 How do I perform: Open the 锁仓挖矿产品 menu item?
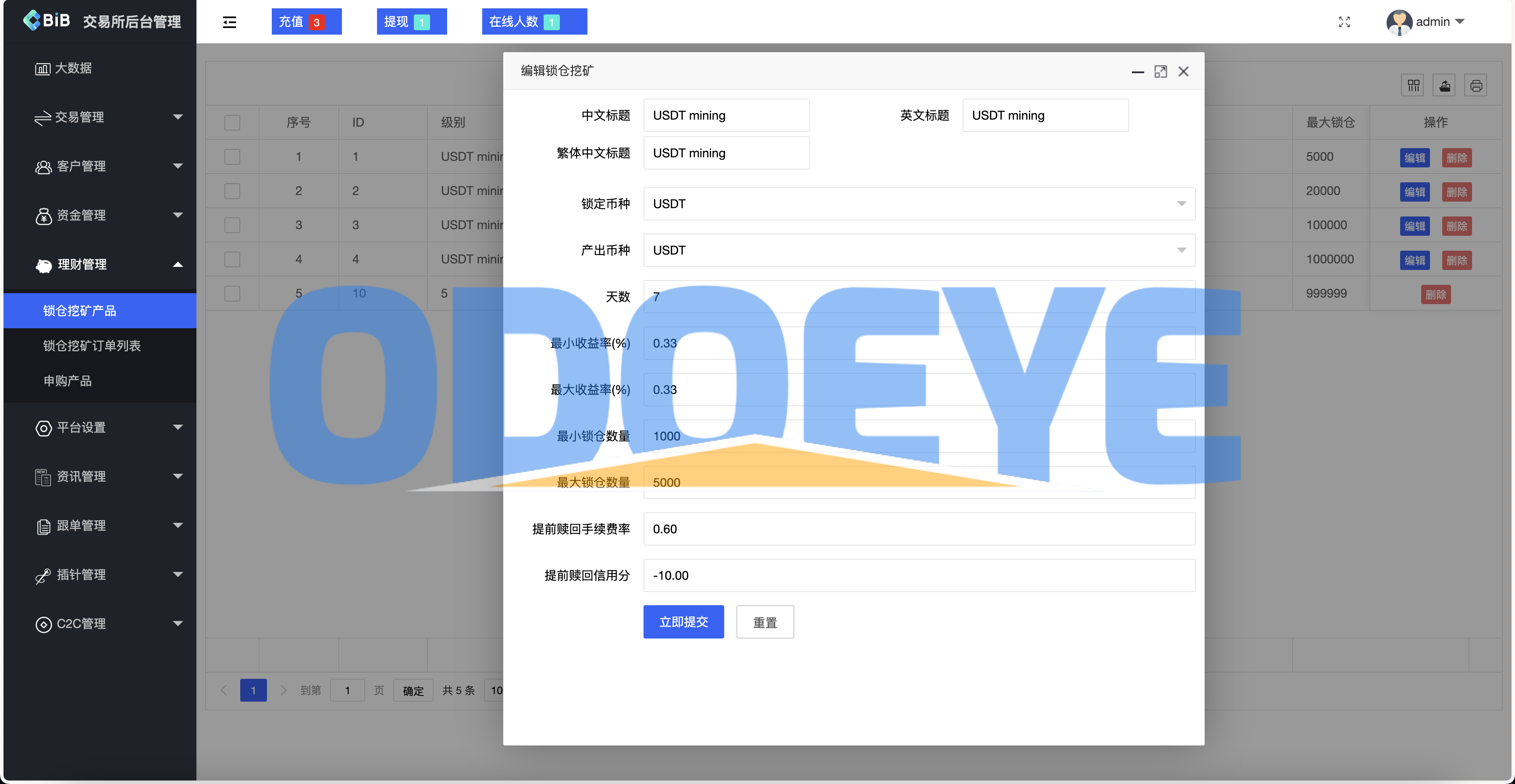coord(100,311)
